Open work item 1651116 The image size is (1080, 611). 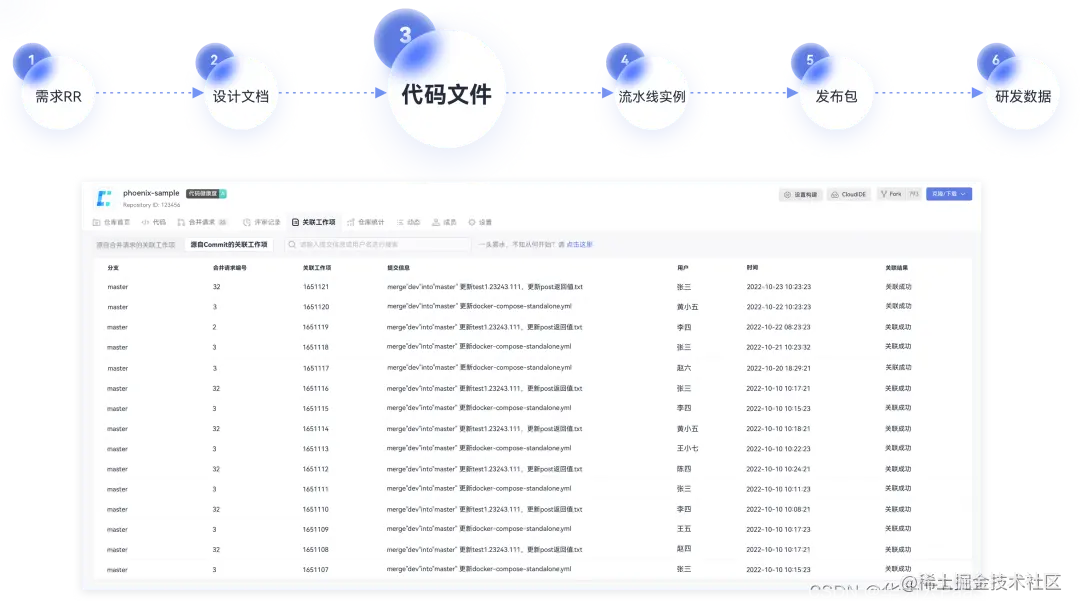(315, 389)
